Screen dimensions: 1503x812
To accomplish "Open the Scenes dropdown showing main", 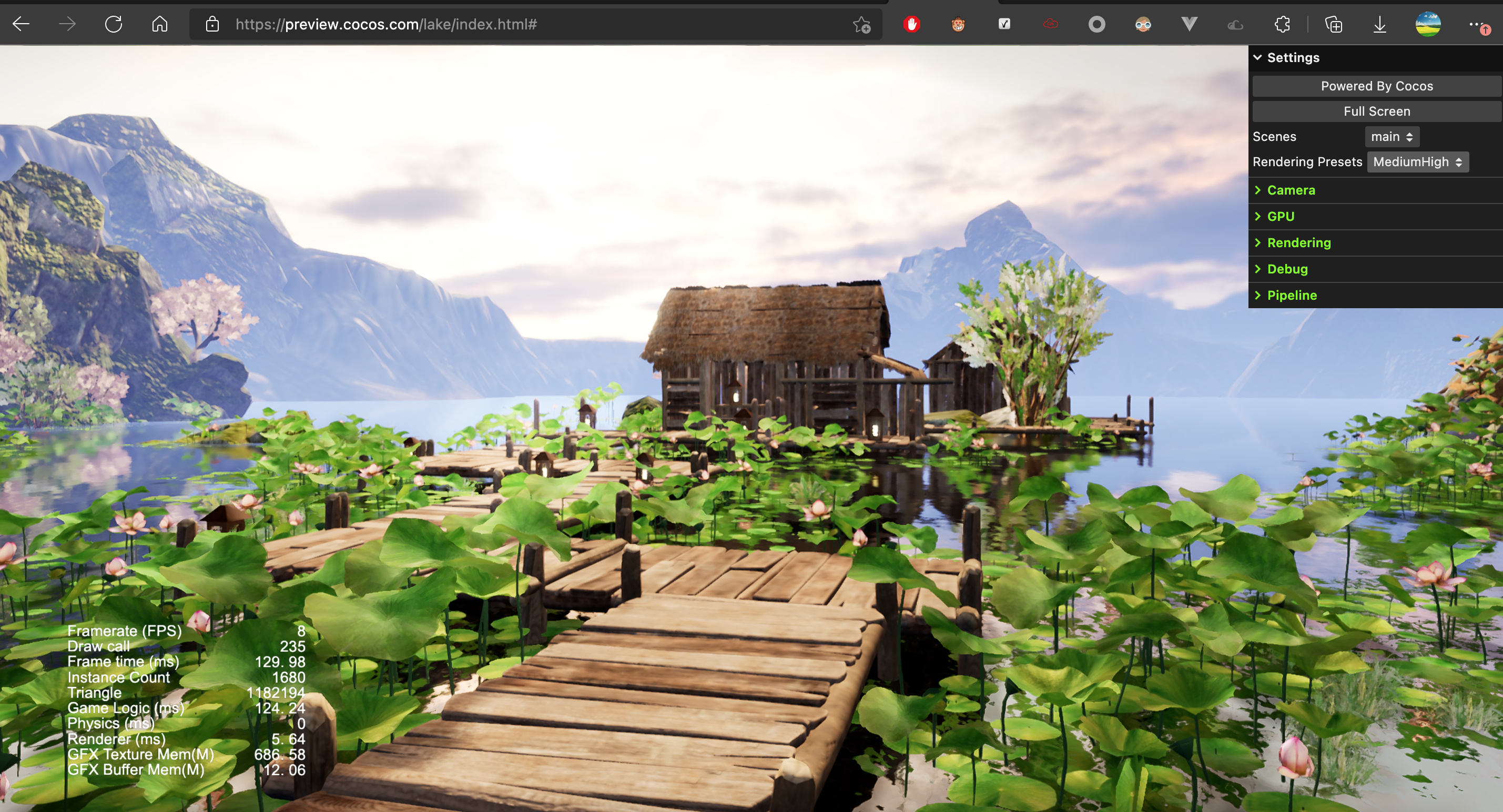I will click(1391, 137).
